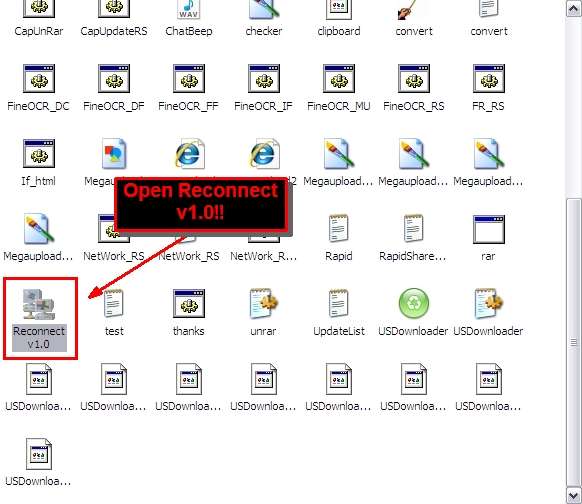Select the Rapid notepad file
The image size is (582, 504).
click(x=339, y=229)
